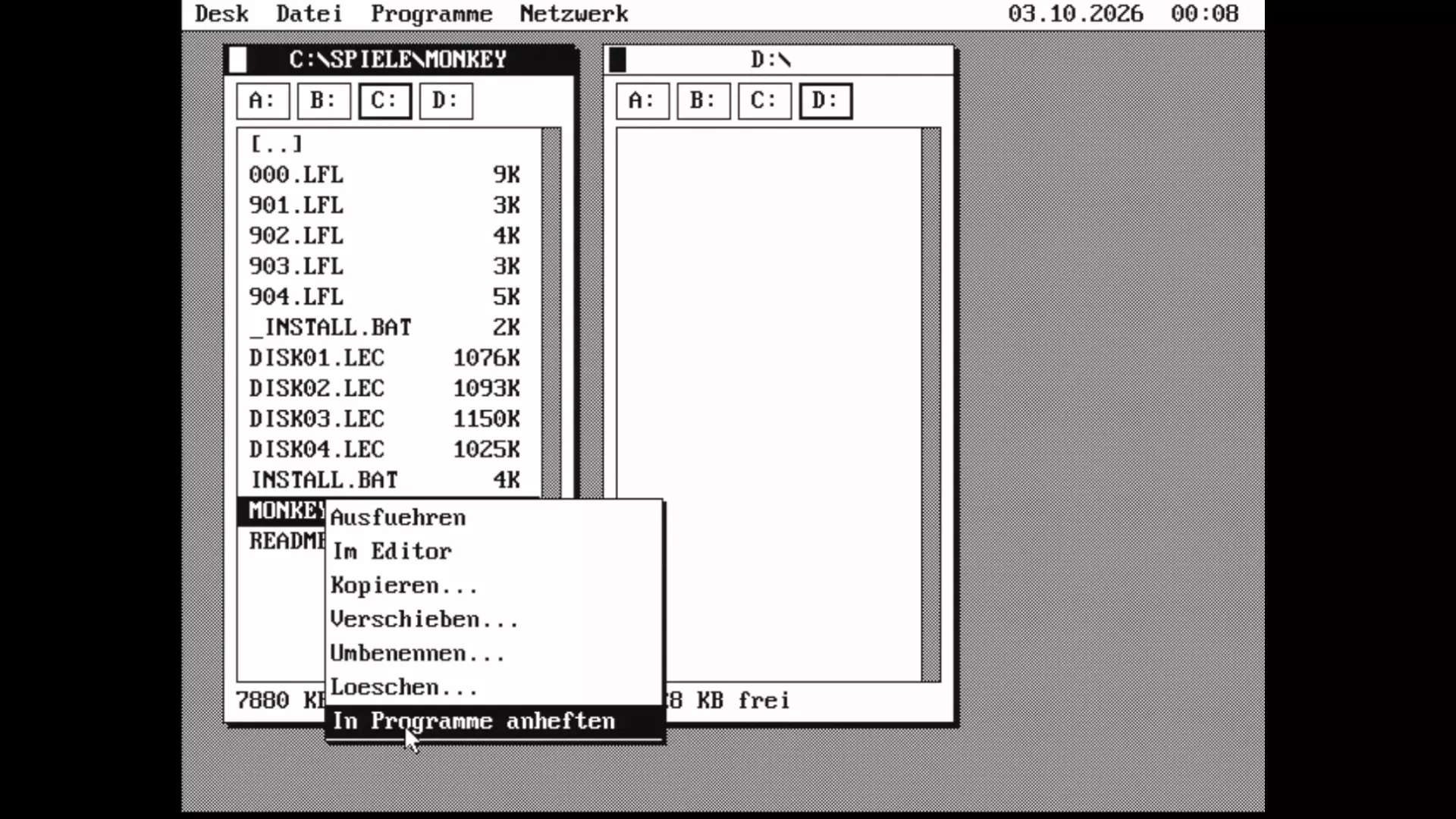Open the Desk menu
The image size is (1456, 819).
[221, 14]
